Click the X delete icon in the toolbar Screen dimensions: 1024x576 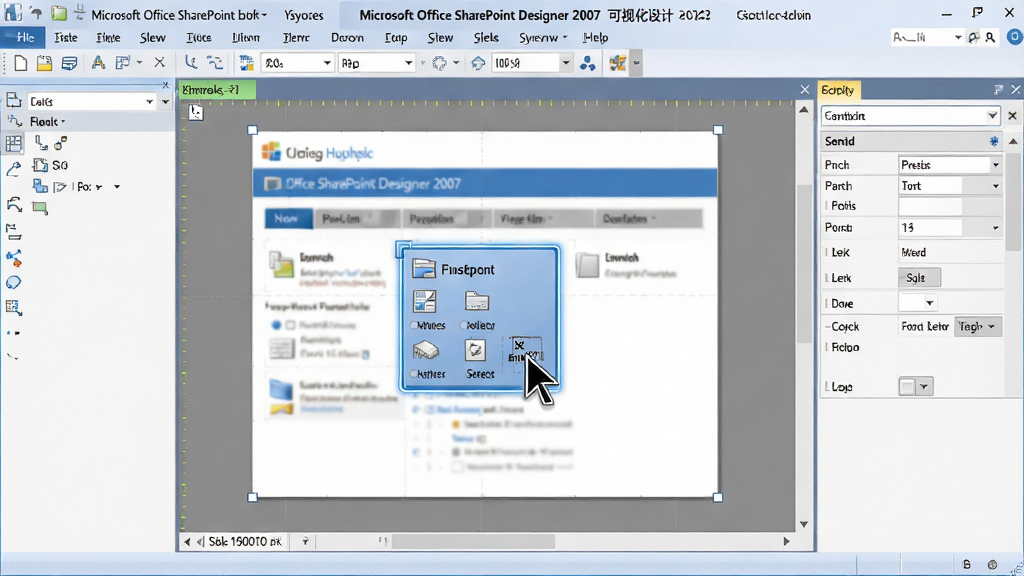click(159, 63)
